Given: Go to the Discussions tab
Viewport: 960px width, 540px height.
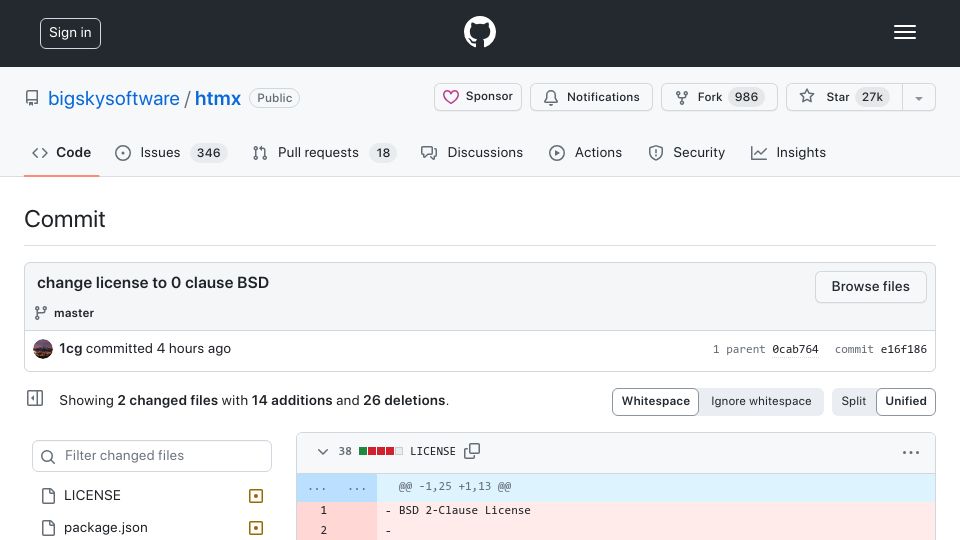Looking at the screenshot, I should tap(471, 152).
